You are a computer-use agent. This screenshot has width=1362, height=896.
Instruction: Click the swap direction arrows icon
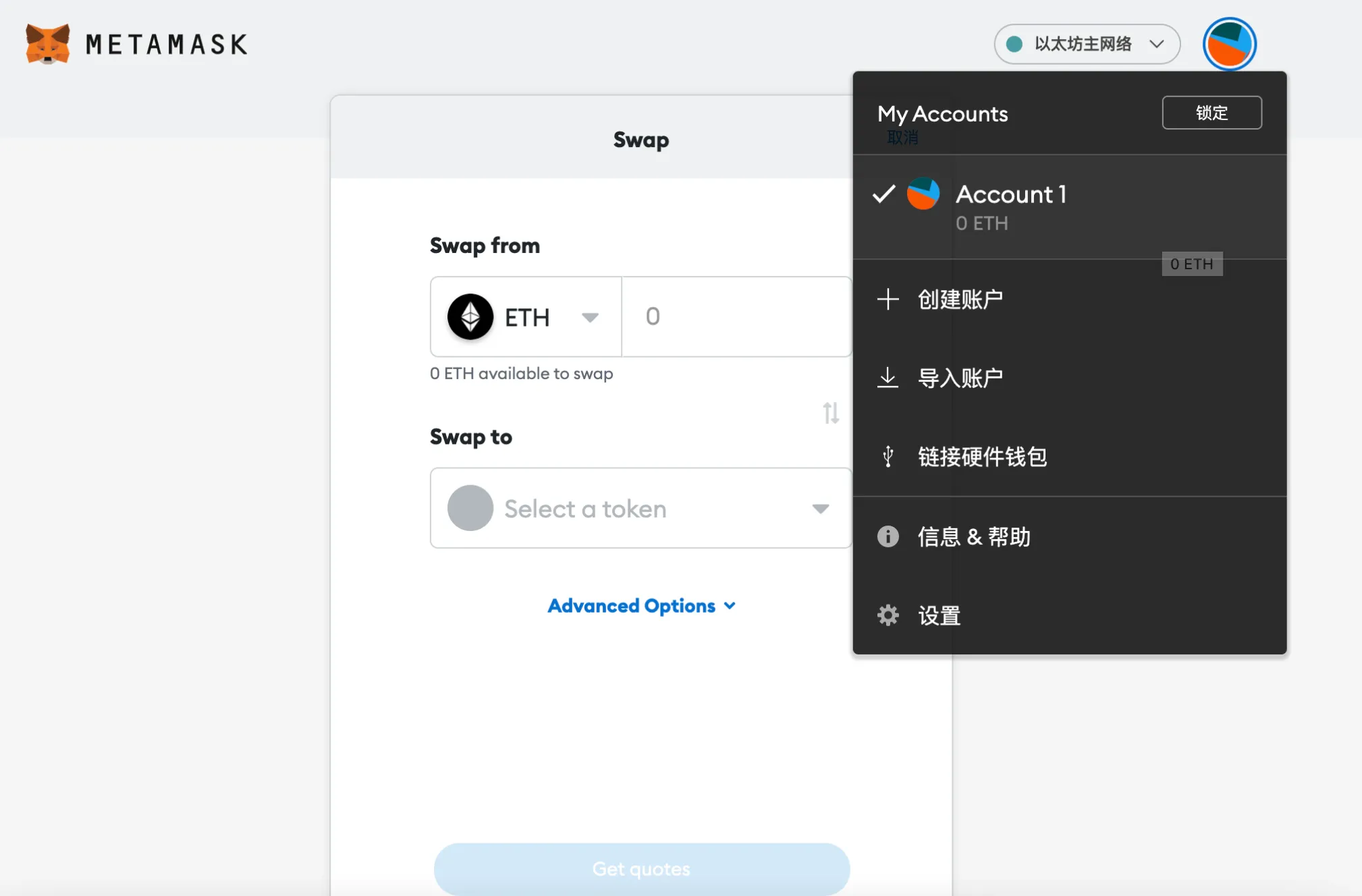click(830, 413)
